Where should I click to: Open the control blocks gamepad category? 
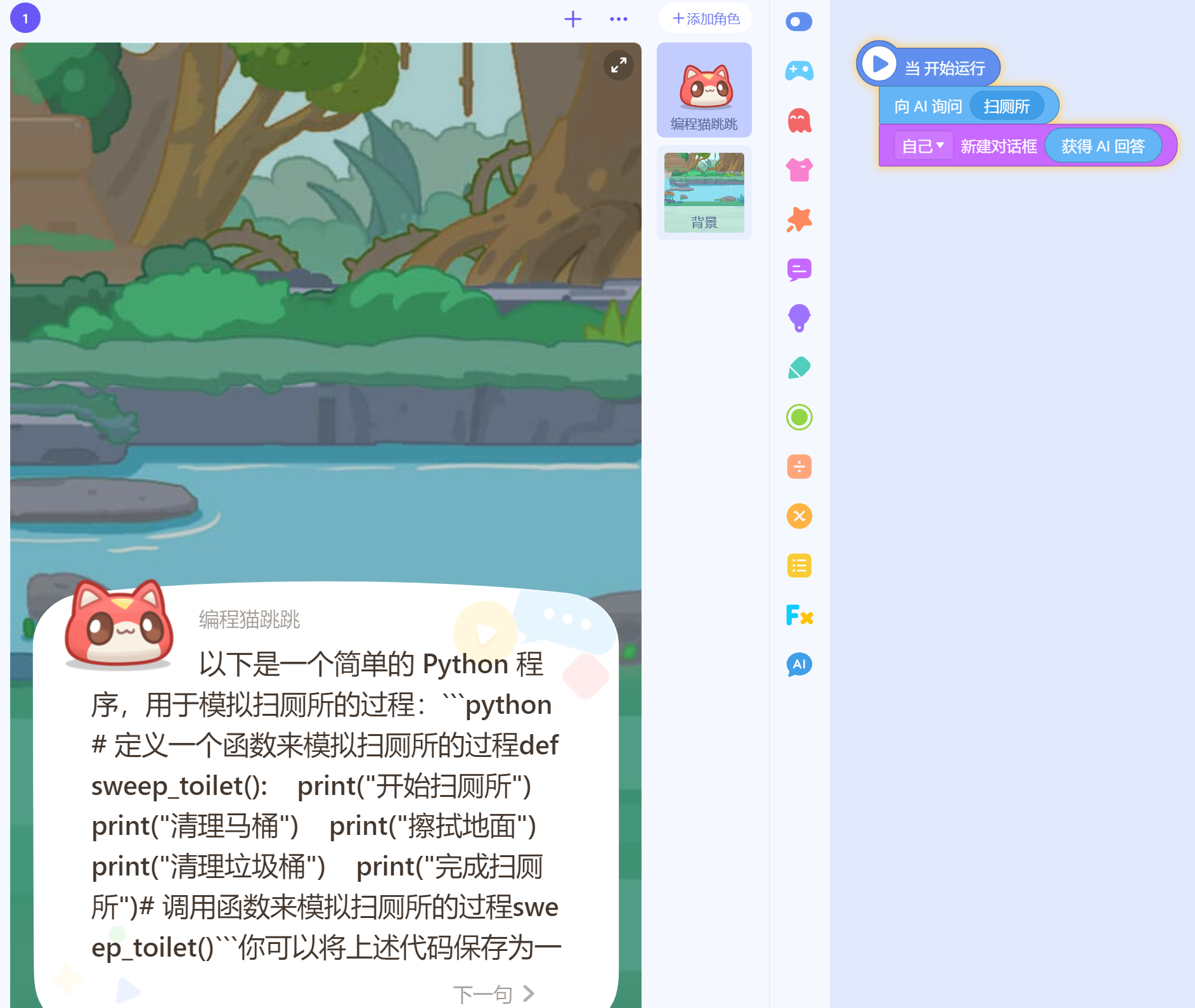tap(799, 70)
